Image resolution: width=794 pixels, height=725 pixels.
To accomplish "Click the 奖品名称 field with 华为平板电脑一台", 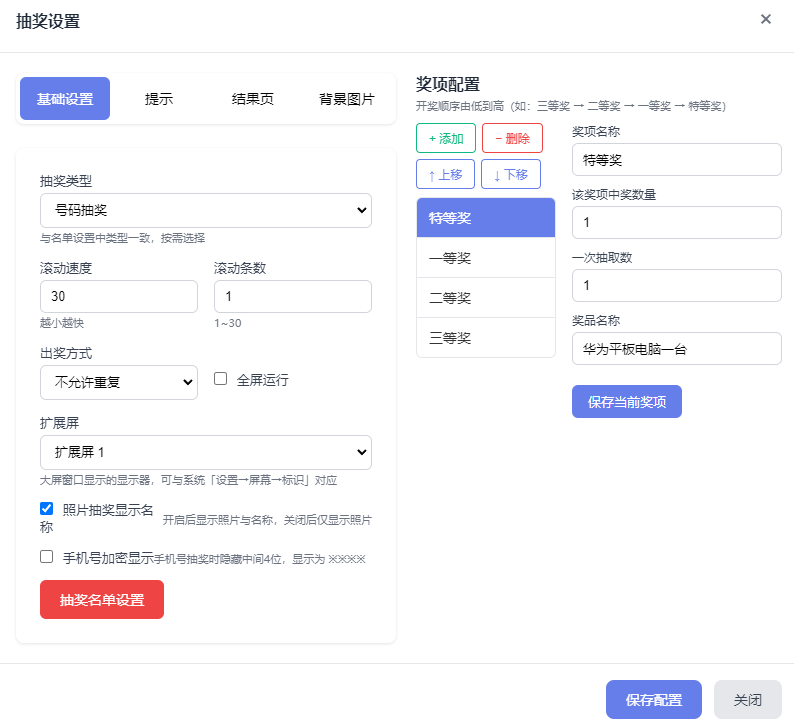I will (677, 349).
